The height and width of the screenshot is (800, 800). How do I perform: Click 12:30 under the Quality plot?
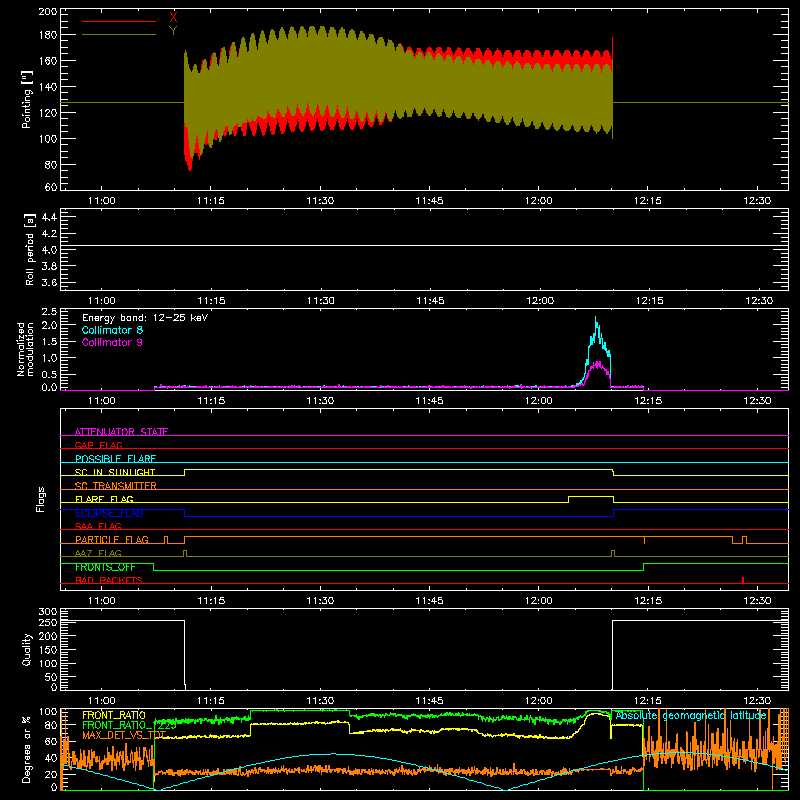point(757,701)
